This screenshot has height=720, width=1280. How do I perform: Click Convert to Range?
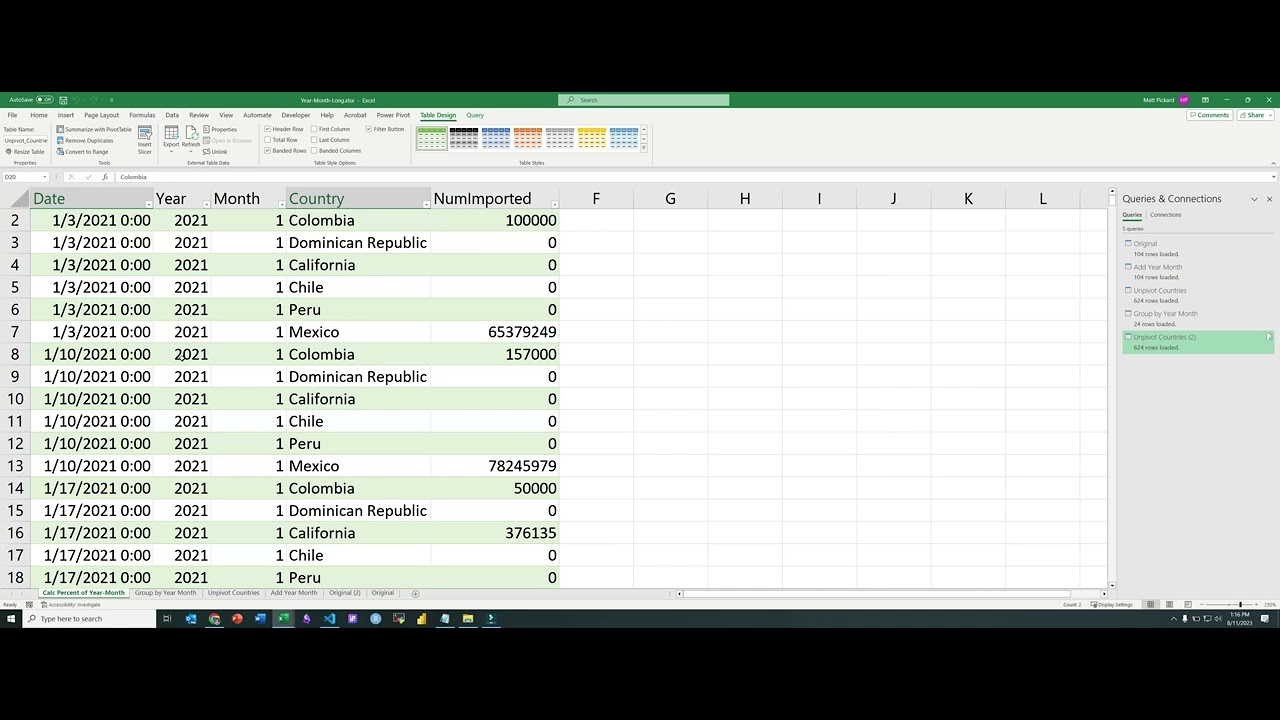click(x=83, y=151)
